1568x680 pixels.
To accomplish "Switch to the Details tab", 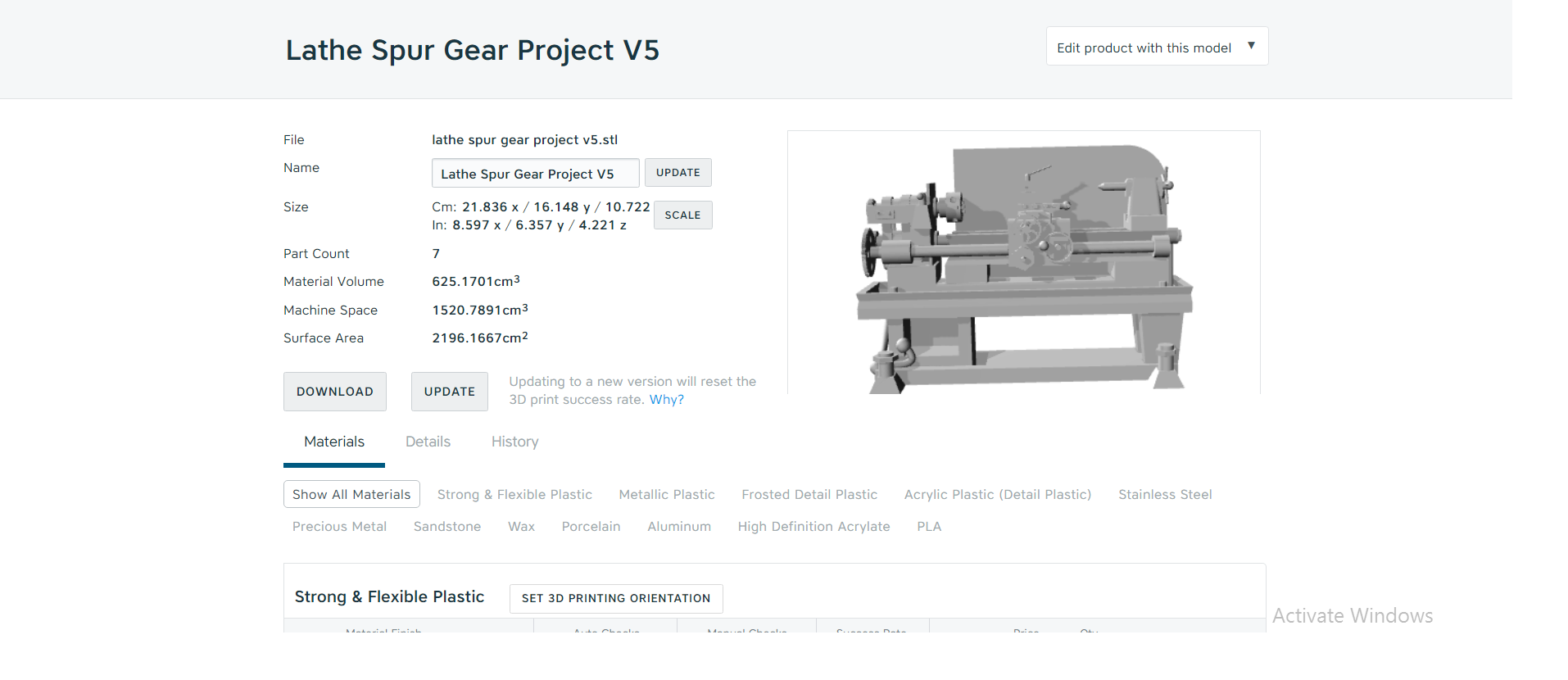I will click(x=428, y=442).
